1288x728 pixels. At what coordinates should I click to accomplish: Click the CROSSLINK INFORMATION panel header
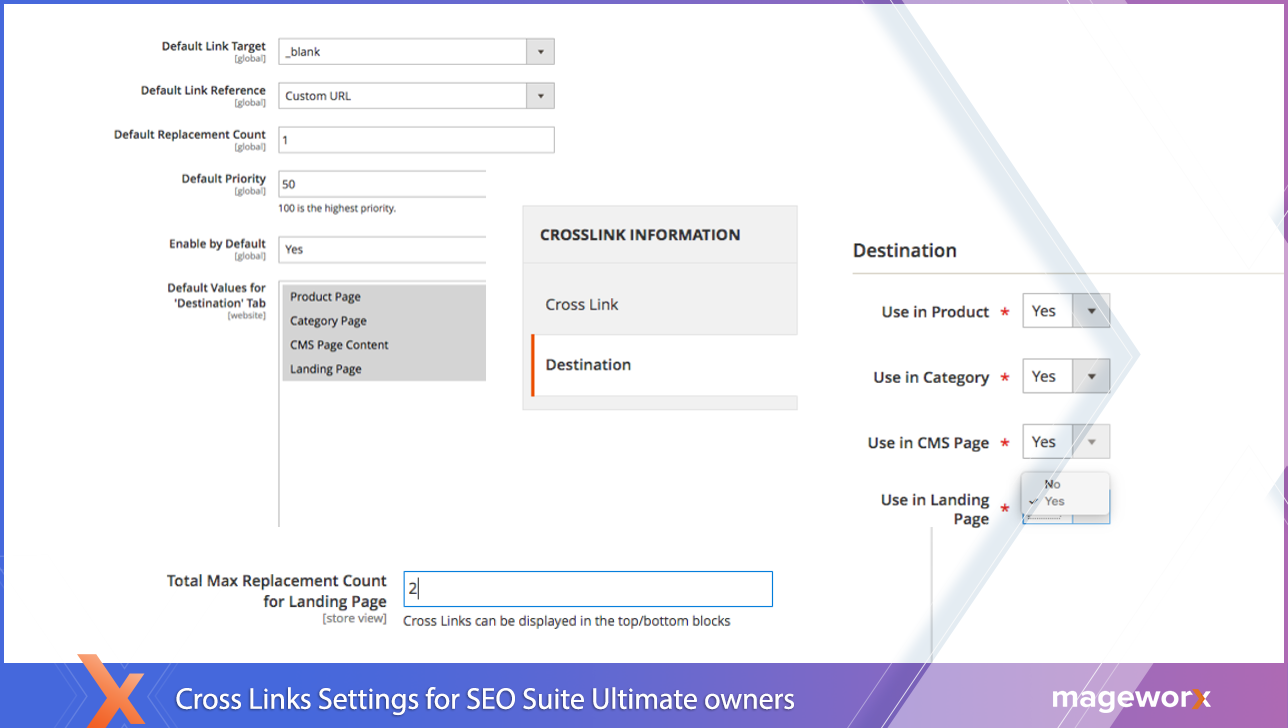[640, 235]
